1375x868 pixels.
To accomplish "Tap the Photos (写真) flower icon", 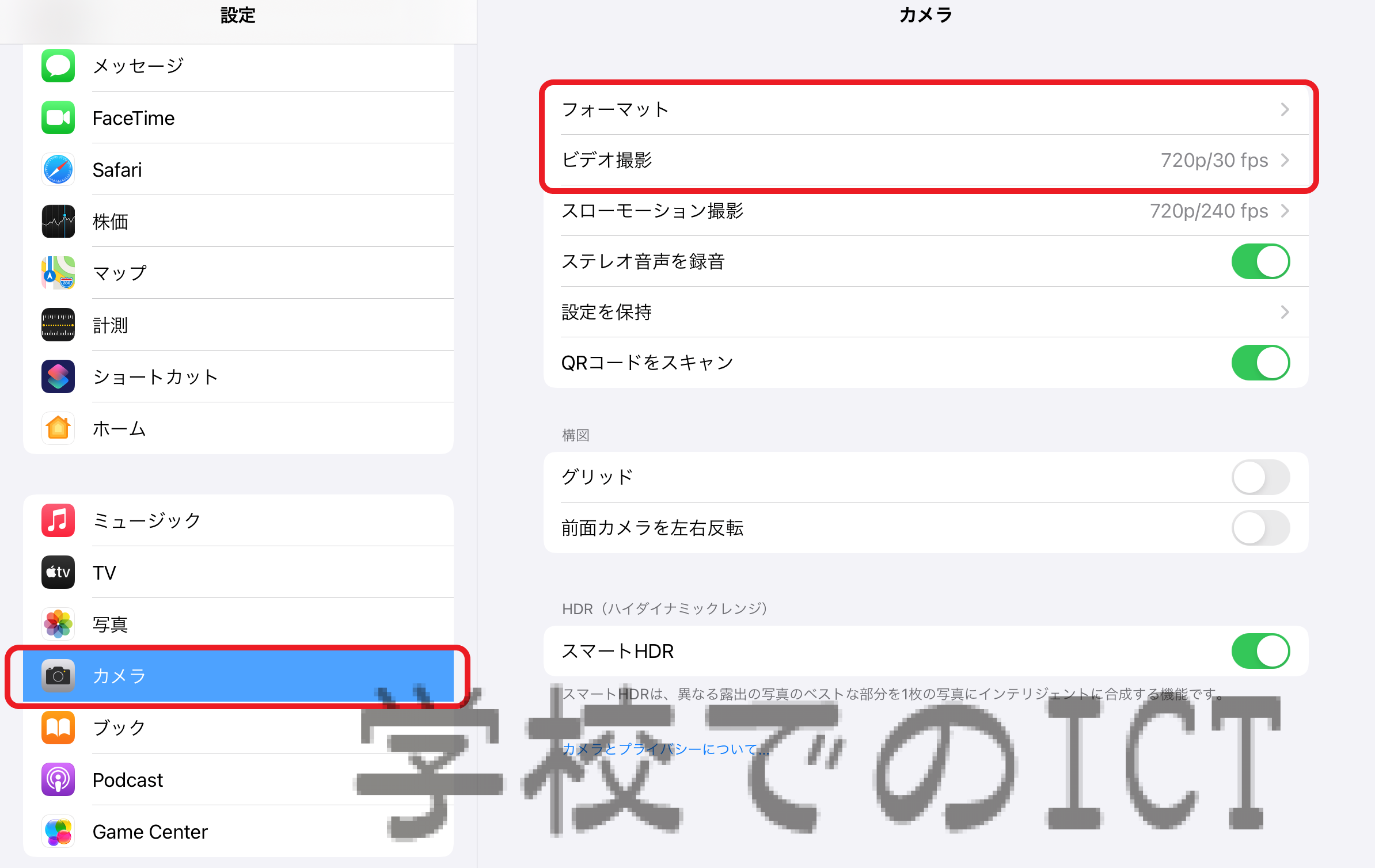I will click(58, 624).
